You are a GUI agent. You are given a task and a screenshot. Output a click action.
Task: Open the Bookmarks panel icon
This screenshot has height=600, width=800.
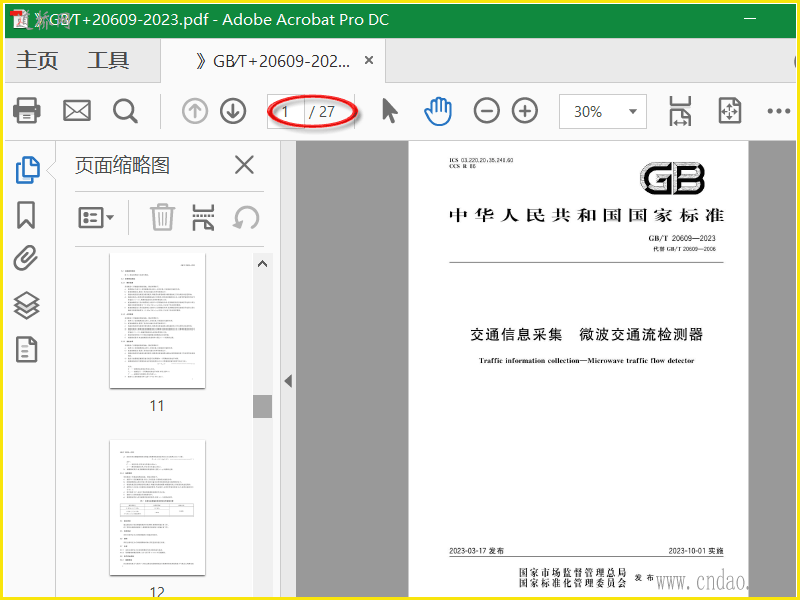pos(26,215)
